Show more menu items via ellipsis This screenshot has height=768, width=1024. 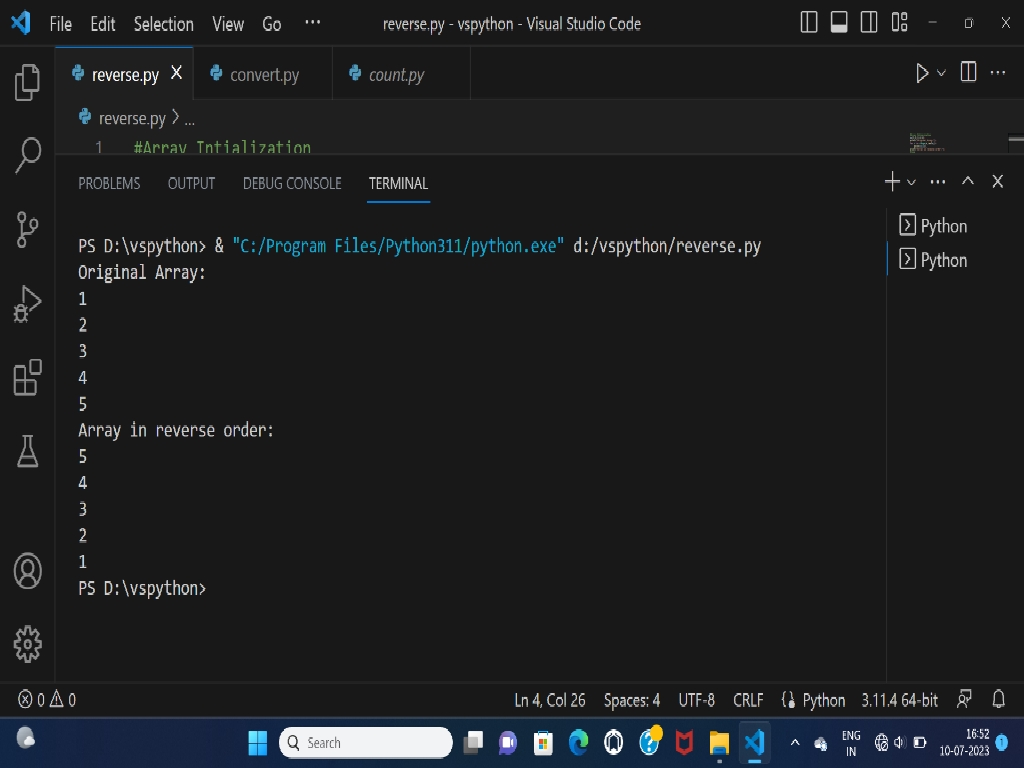tap(313, 23)
